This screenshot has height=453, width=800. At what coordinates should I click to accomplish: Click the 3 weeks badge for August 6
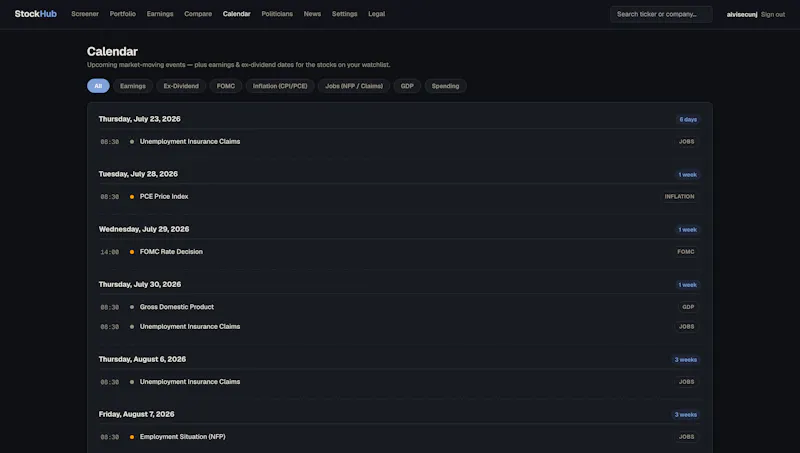click(x=686, y=360)
